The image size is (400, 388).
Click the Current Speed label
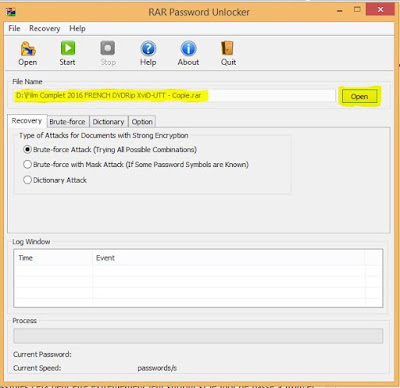tap(37, 368)
